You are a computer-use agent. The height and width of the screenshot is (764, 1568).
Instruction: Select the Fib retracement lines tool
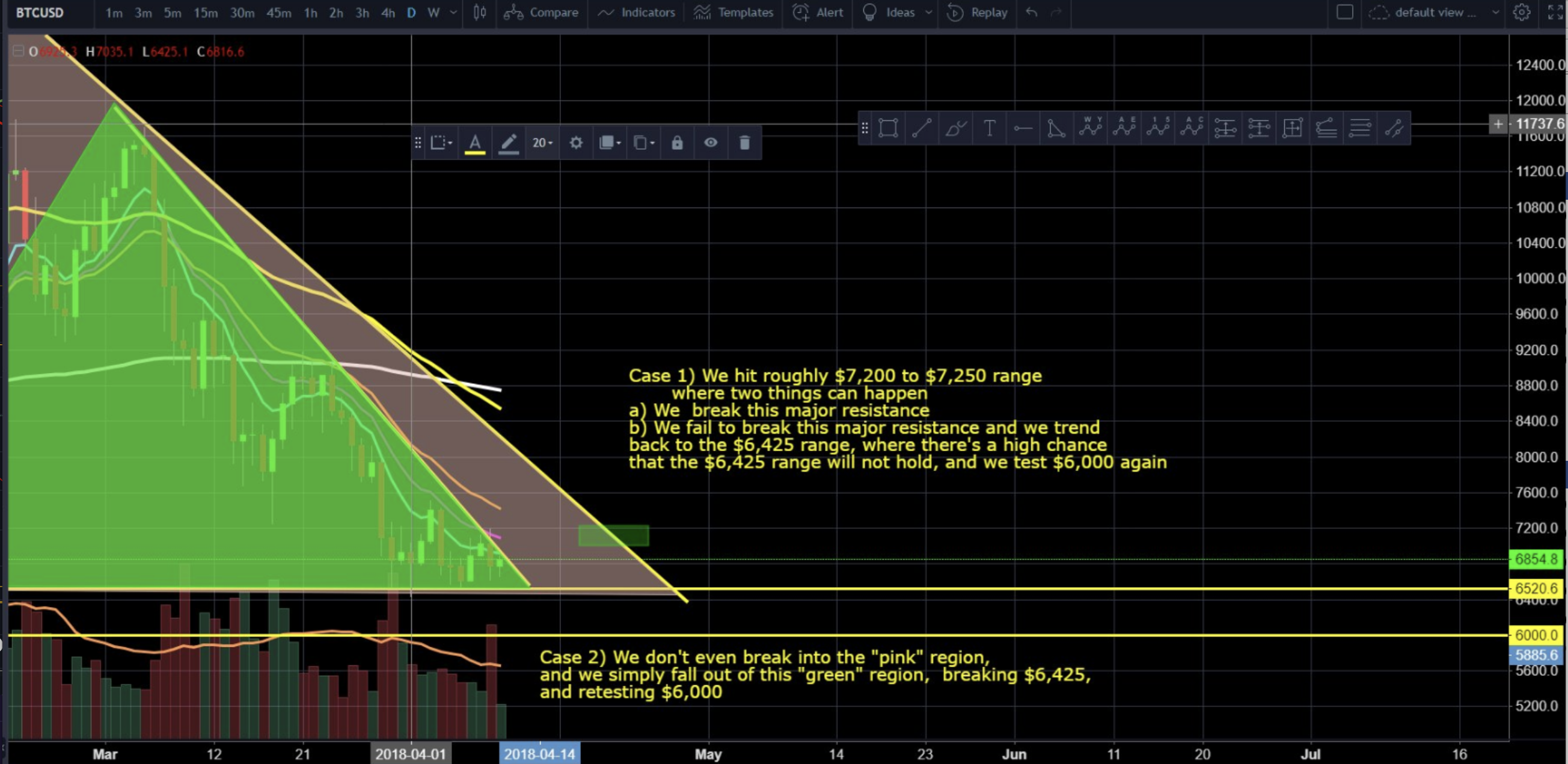1360,129
